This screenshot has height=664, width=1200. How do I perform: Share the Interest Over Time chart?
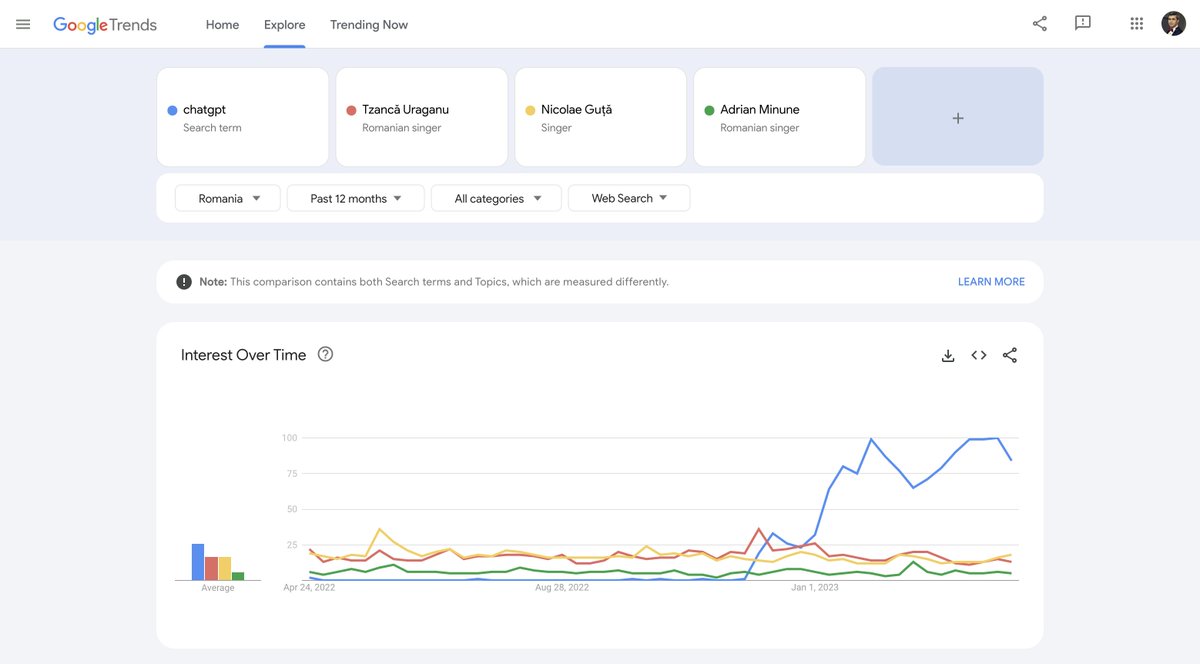click(x=1010, y=355)
